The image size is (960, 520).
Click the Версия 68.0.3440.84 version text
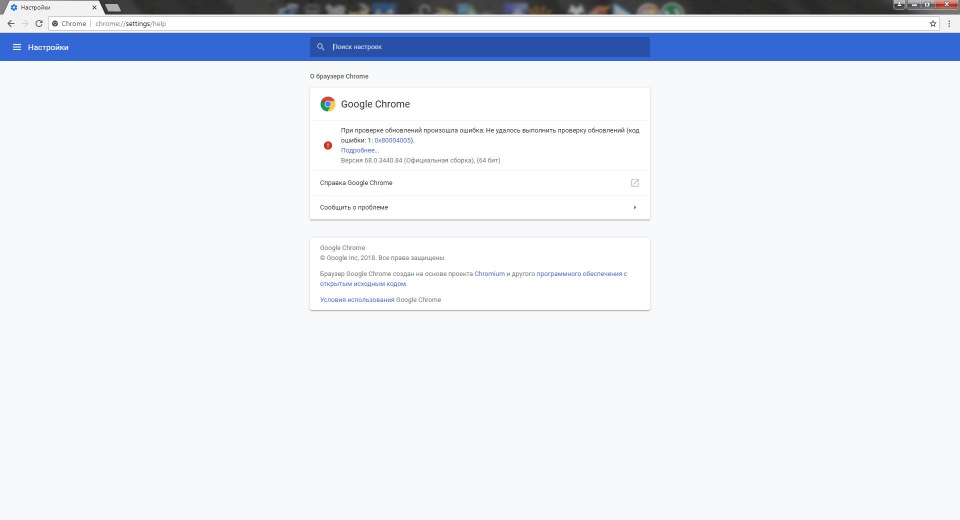420,160
